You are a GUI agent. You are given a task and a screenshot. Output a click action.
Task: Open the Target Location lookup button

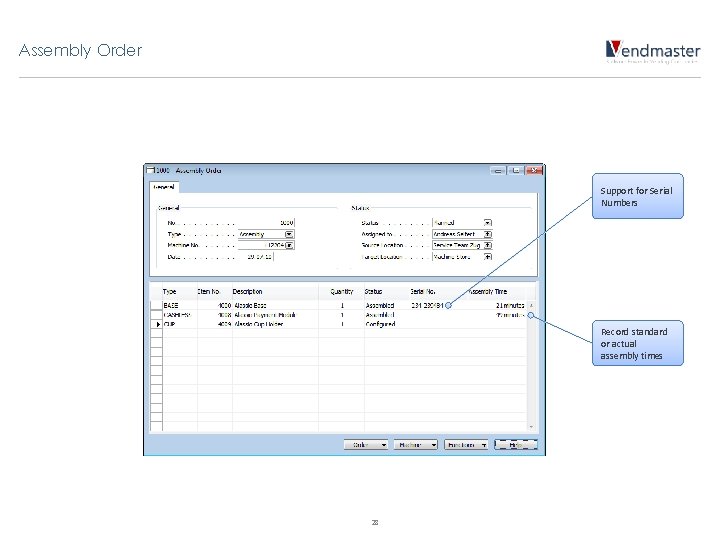[488, 257]
